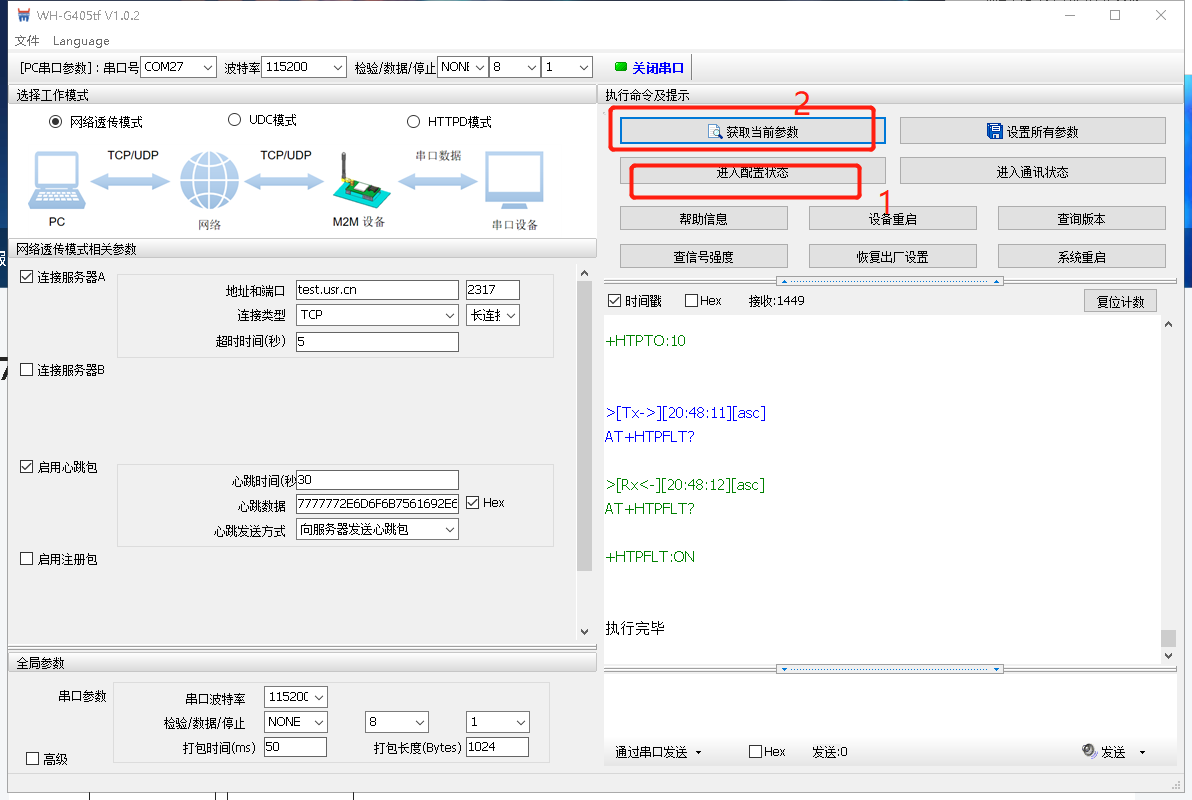This screenshot has height=800, width=1192.
Task: Open the 文件 menu
Action: (27, 41)
